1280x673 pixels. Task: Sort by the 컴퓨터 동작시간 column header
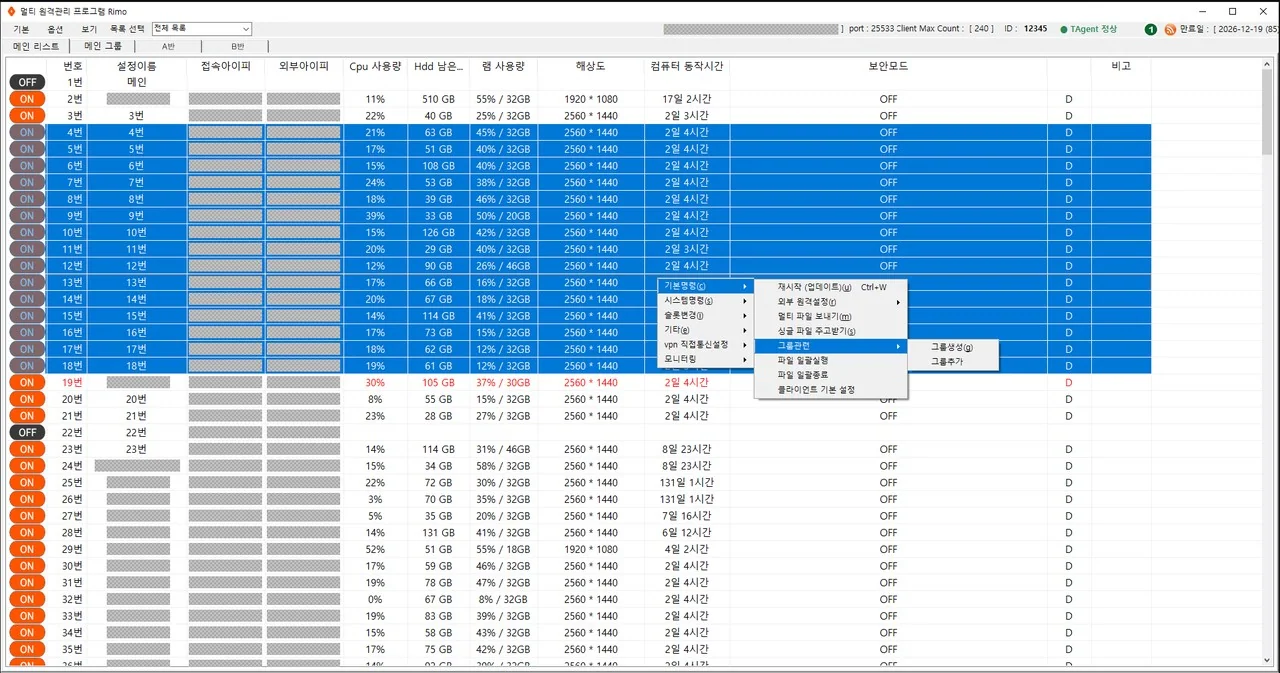(686, 66)
